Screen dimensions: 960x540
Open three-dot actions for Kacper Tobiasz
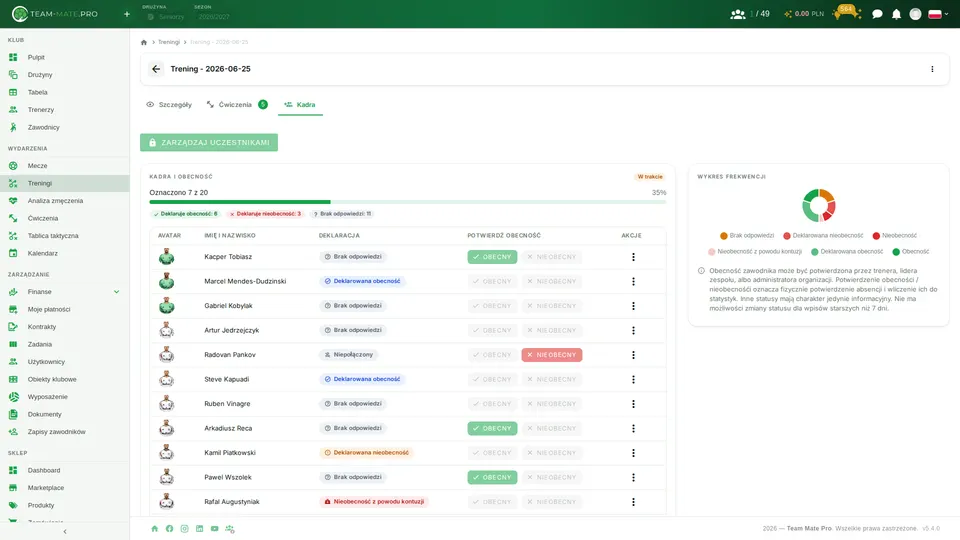click(x=633, y=257)
